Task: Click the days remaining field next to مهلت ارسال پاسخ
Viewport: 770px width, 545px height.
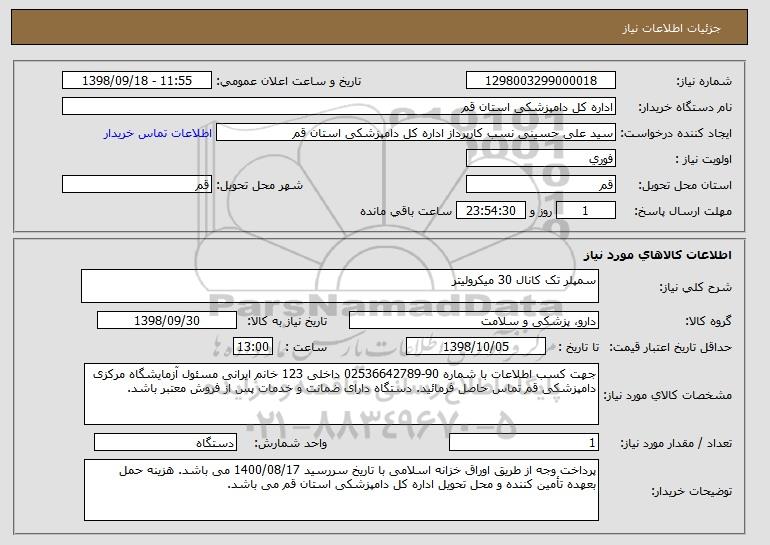Action: pos(586,211)
